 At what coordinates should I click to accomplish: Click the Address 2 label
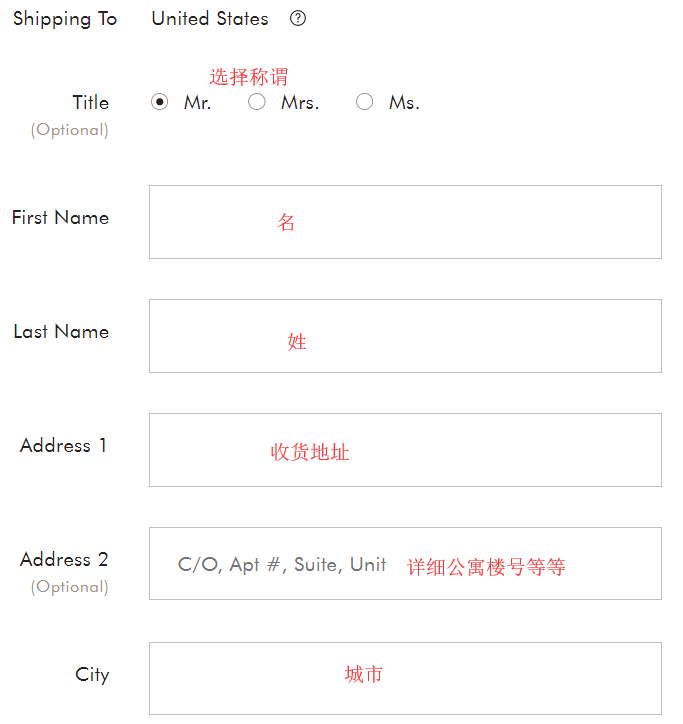coord(64,560)
